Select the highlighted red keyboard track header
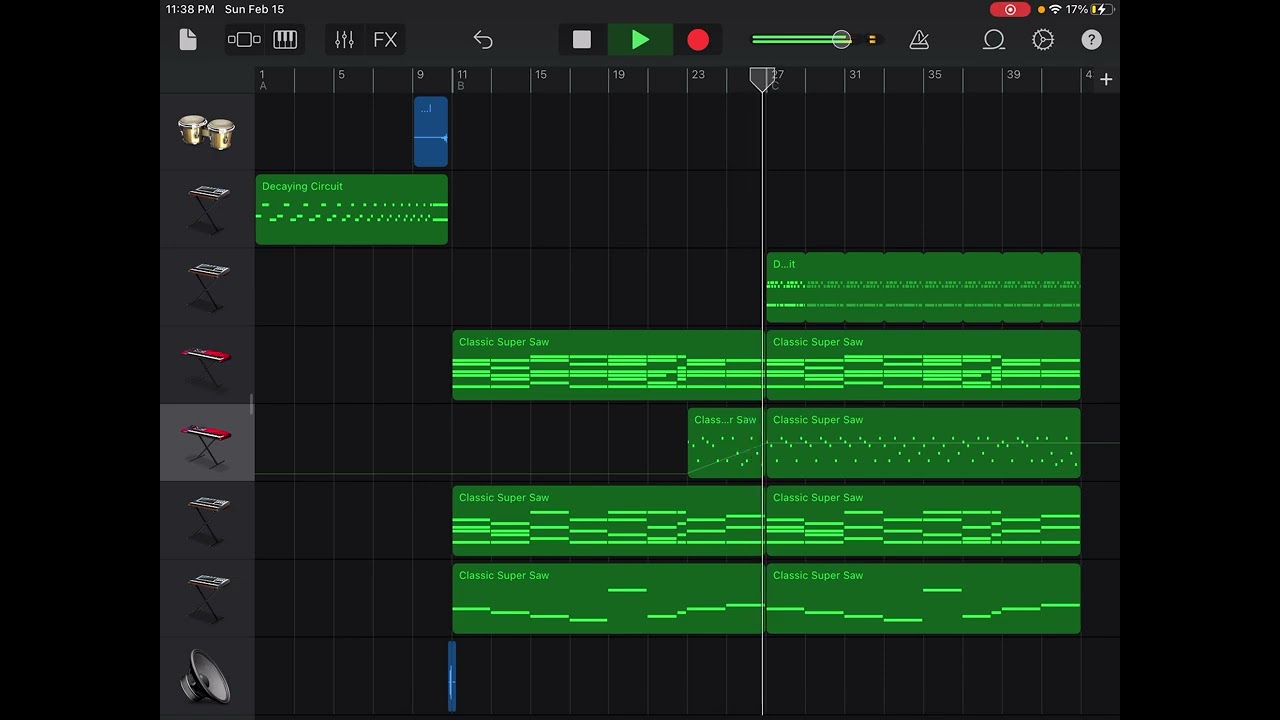Viewport: 1280px width, 720px height. tap(207, 444)
